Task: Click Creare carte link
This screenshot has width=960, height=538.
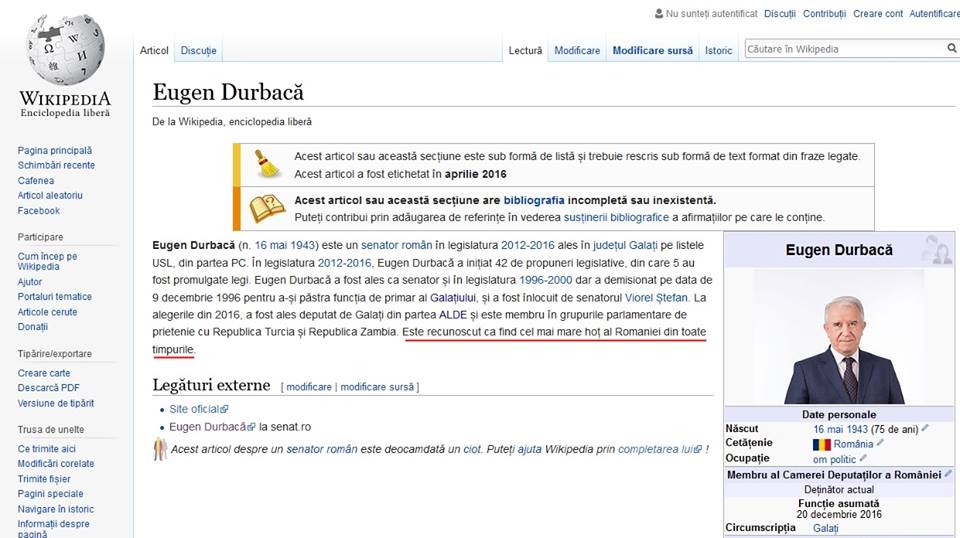Action: tap(43, 373)
